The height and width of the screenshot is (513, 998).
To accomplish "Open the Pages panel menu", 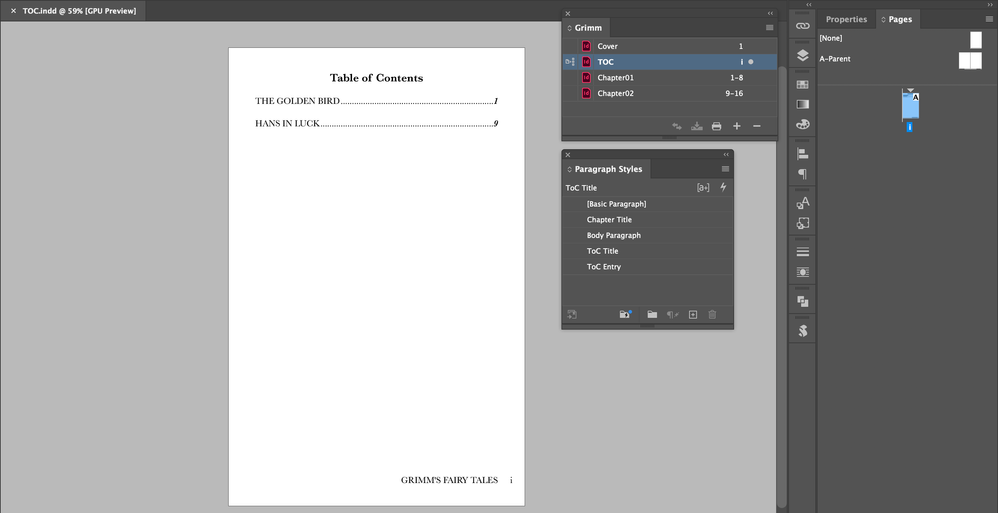I will [990, 19].
